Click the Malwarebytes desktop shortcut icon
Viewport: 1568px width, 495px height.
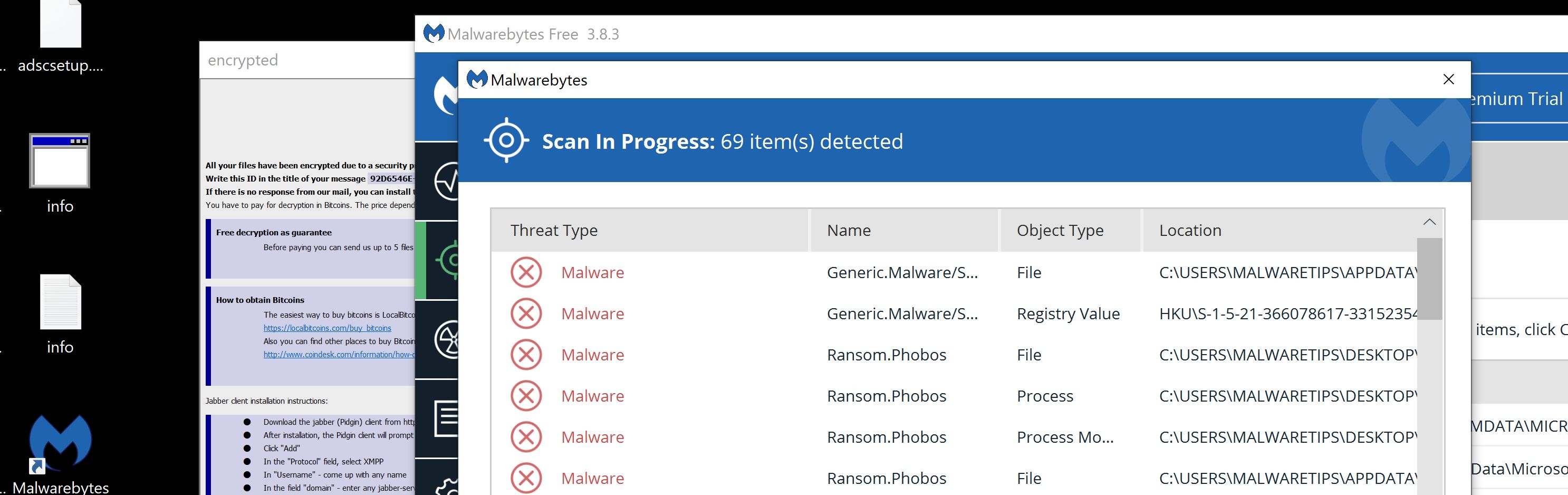[x=60, y=444]
